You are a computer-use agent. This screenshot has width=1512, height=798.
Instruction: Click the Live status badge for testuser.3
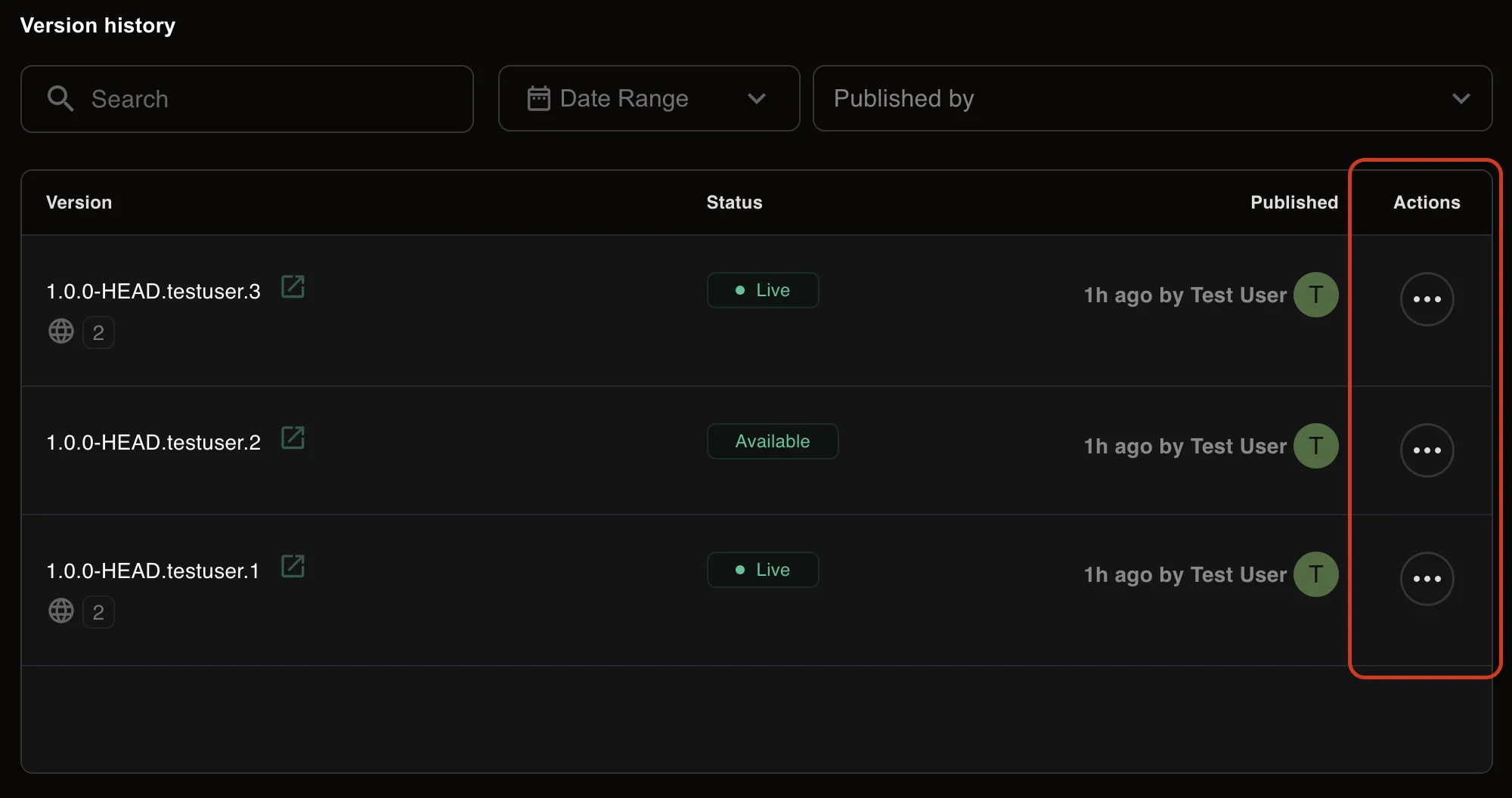click(762, 290)
